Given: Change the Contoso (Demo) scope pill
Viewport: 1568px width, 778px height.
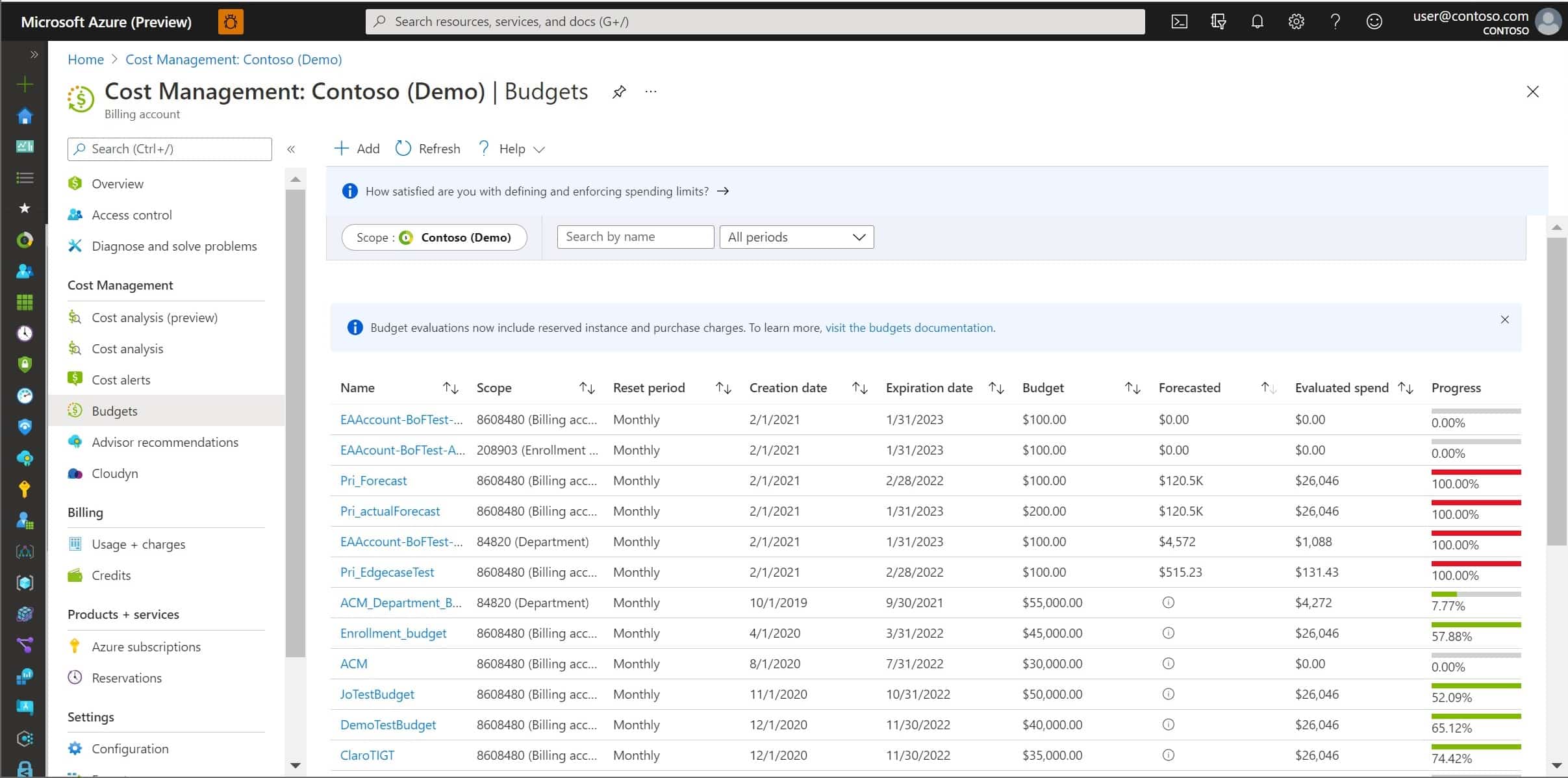Looking at the screenshot, I should click(434, 237).
